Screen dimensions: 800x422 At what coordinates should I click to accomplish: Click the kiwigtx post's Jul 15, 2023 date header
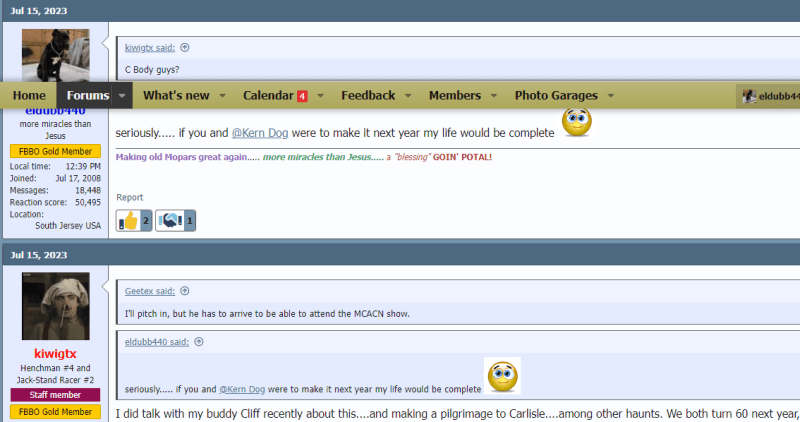coord(39,255)
